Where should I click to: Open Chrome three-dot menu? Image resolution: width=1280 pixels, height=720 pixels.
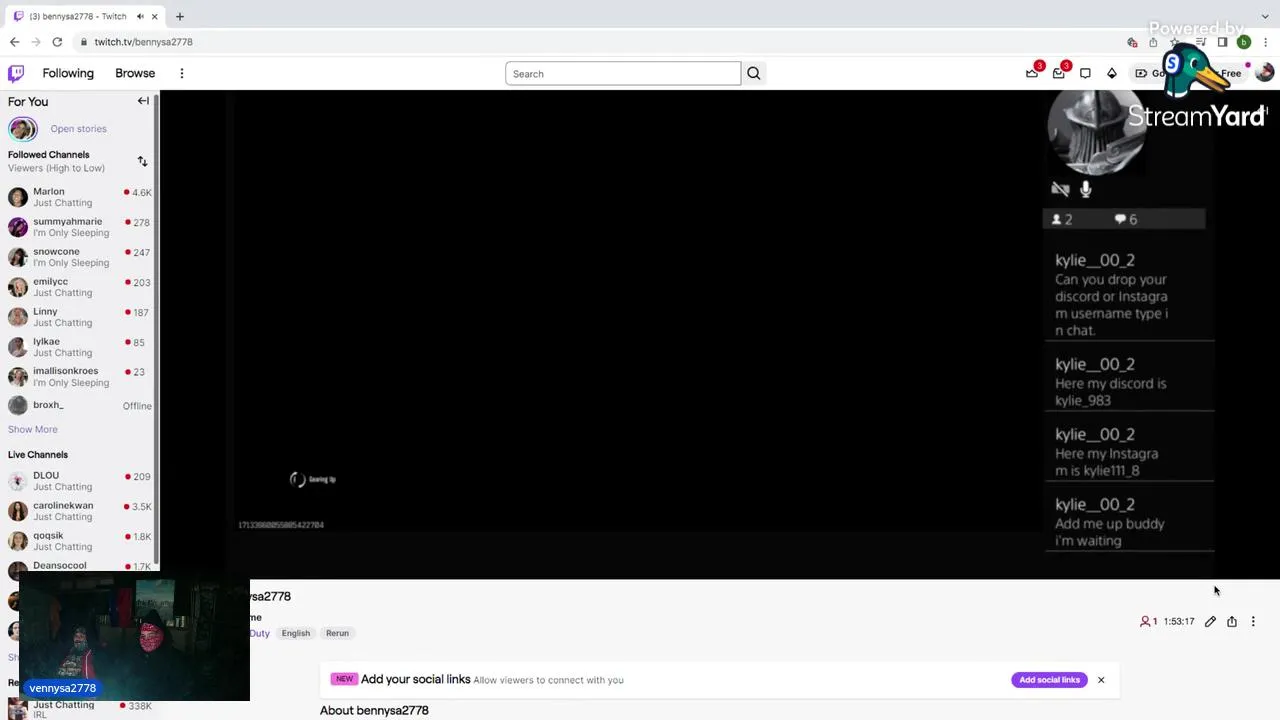(1266, 42)
